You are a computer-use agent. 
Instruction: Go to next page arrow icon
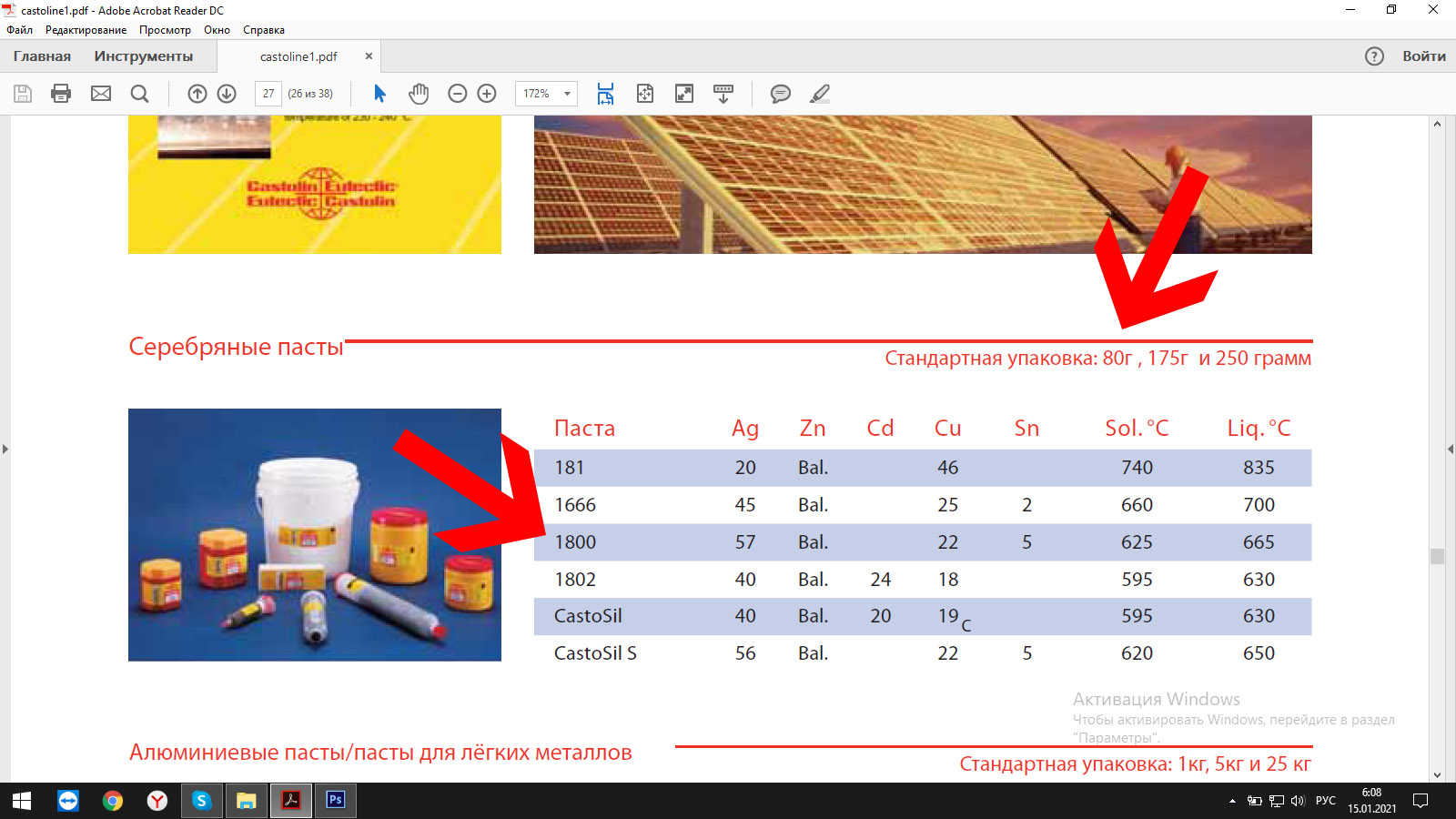coord(227,94)
